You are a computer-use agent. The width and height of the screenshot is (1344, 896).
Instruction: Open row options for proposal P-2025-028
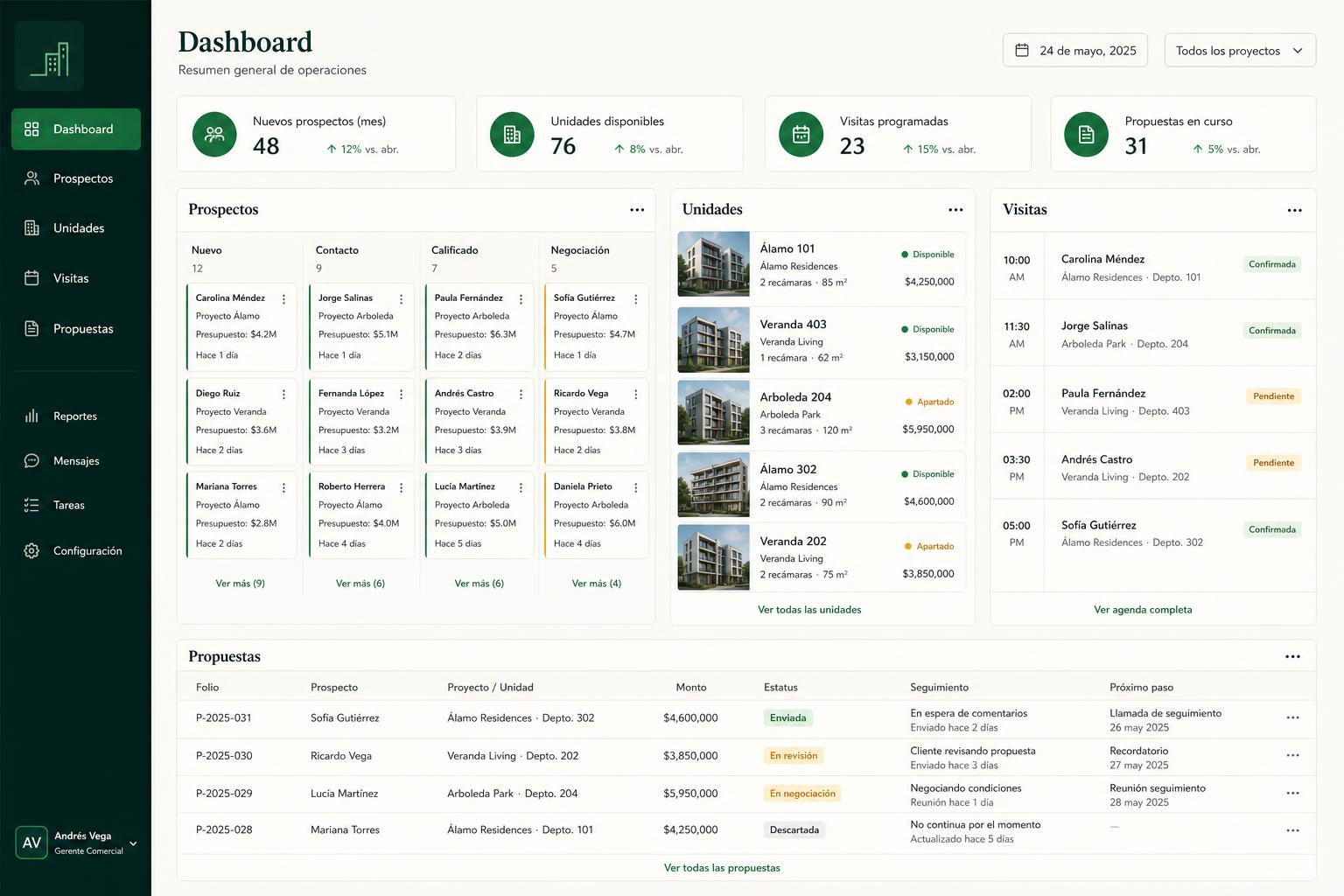pyautogui.click(x=1292, y=830)
